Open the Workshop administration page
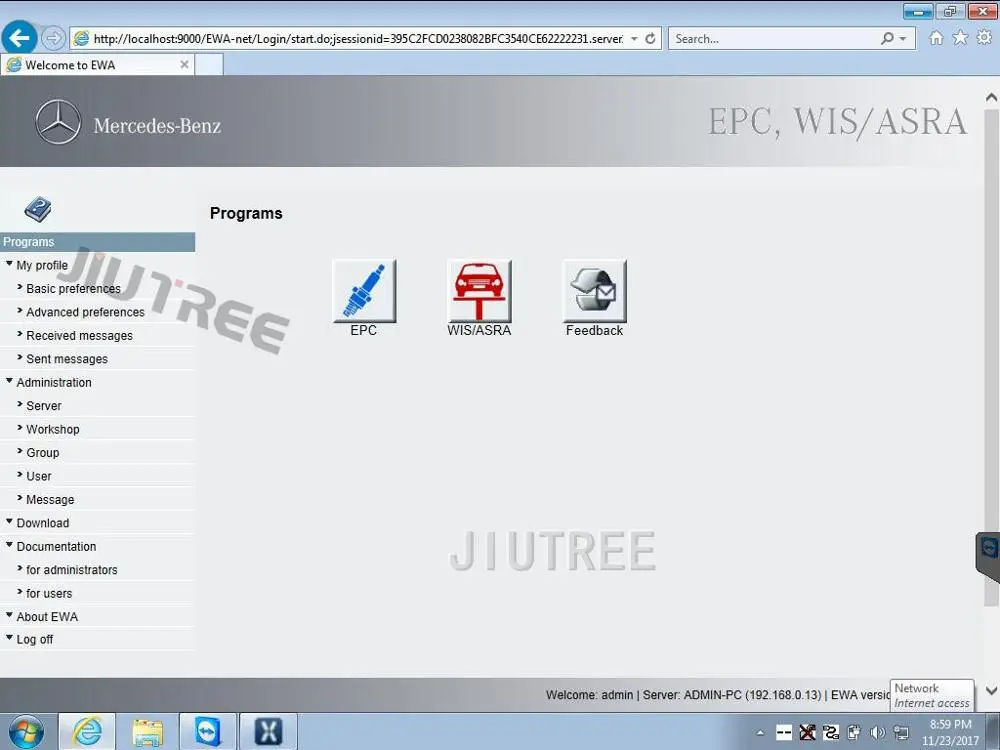 tap(53, 430)
